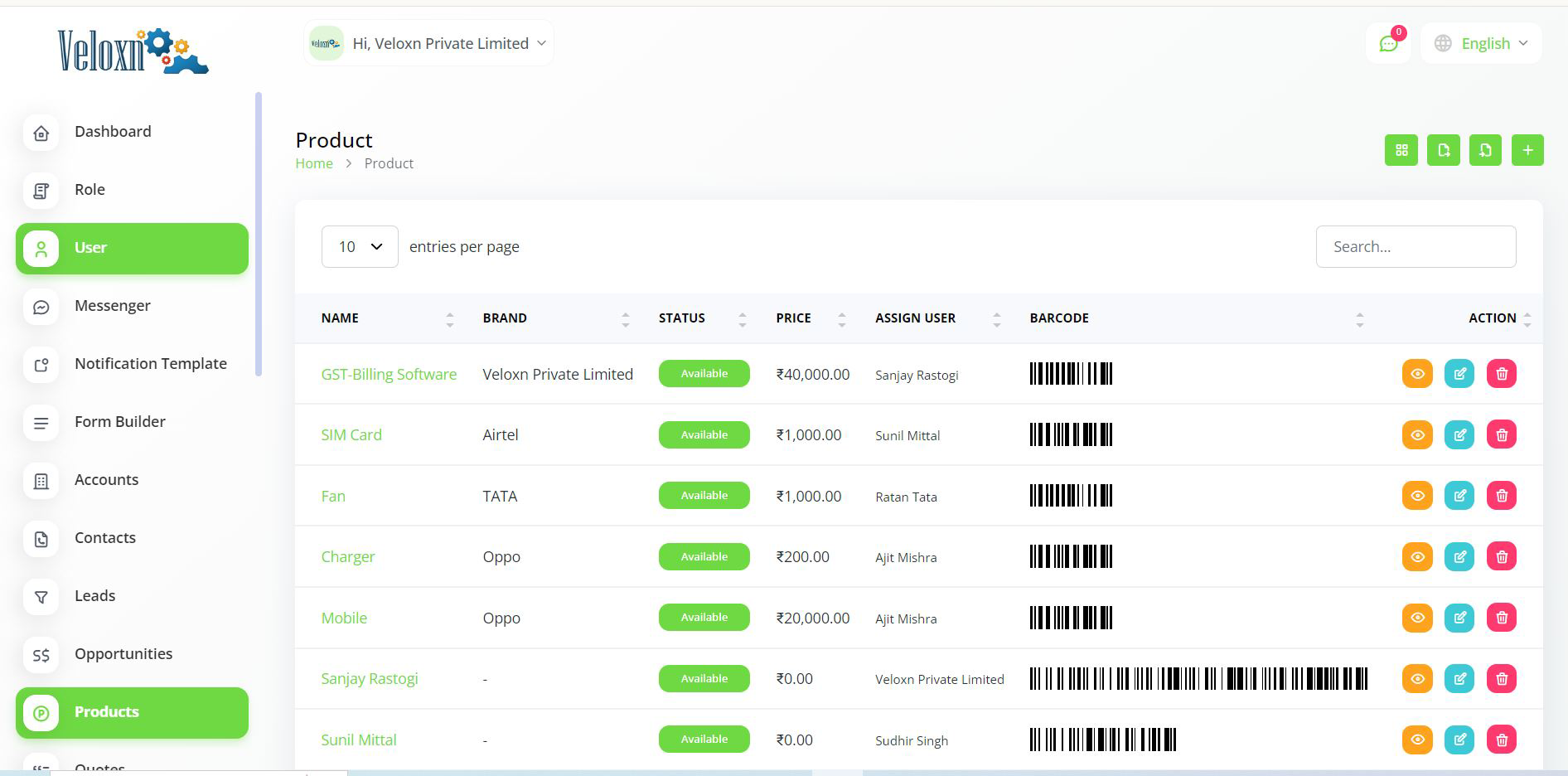This screenshot has width=1568, height=776.
Task: Open the entries per page dropdown
Action: pos(360,246)
